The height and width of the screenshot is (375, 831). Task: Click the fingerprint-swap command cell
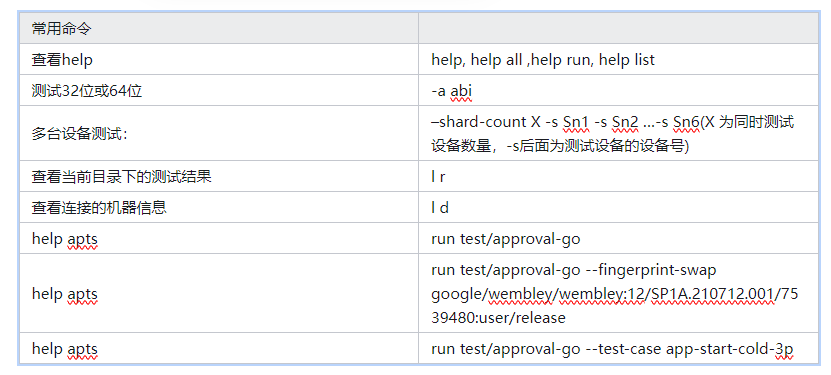(x=618, y=293)
